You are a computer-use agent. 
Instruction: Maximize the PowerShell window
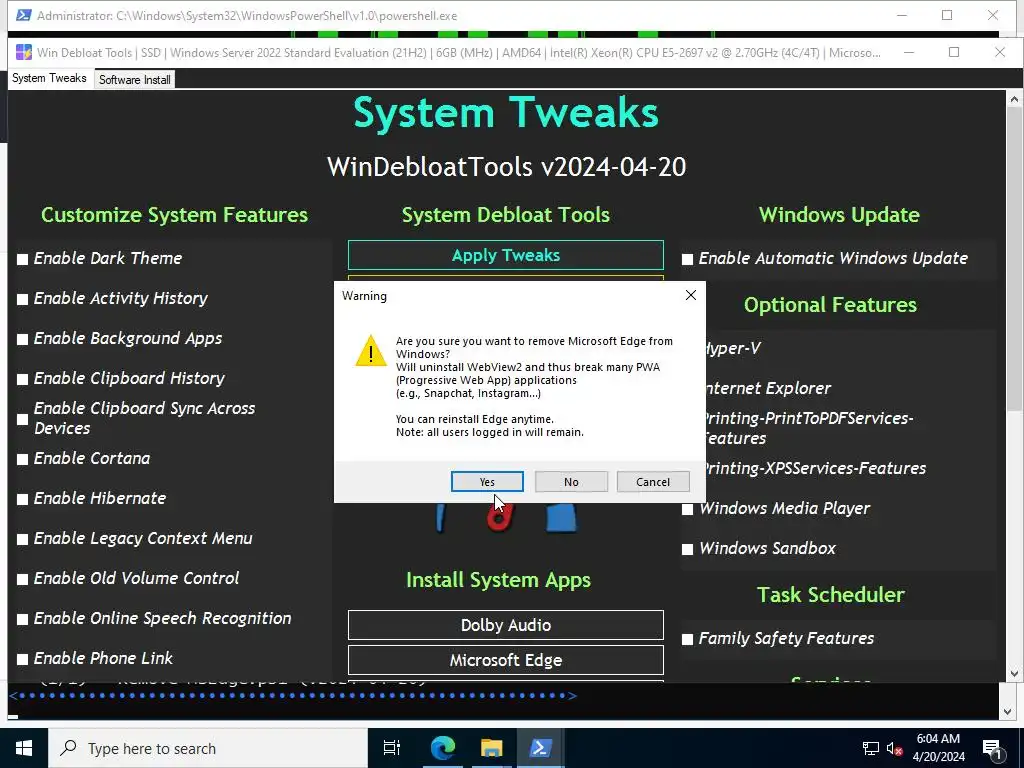pos(947,15)
